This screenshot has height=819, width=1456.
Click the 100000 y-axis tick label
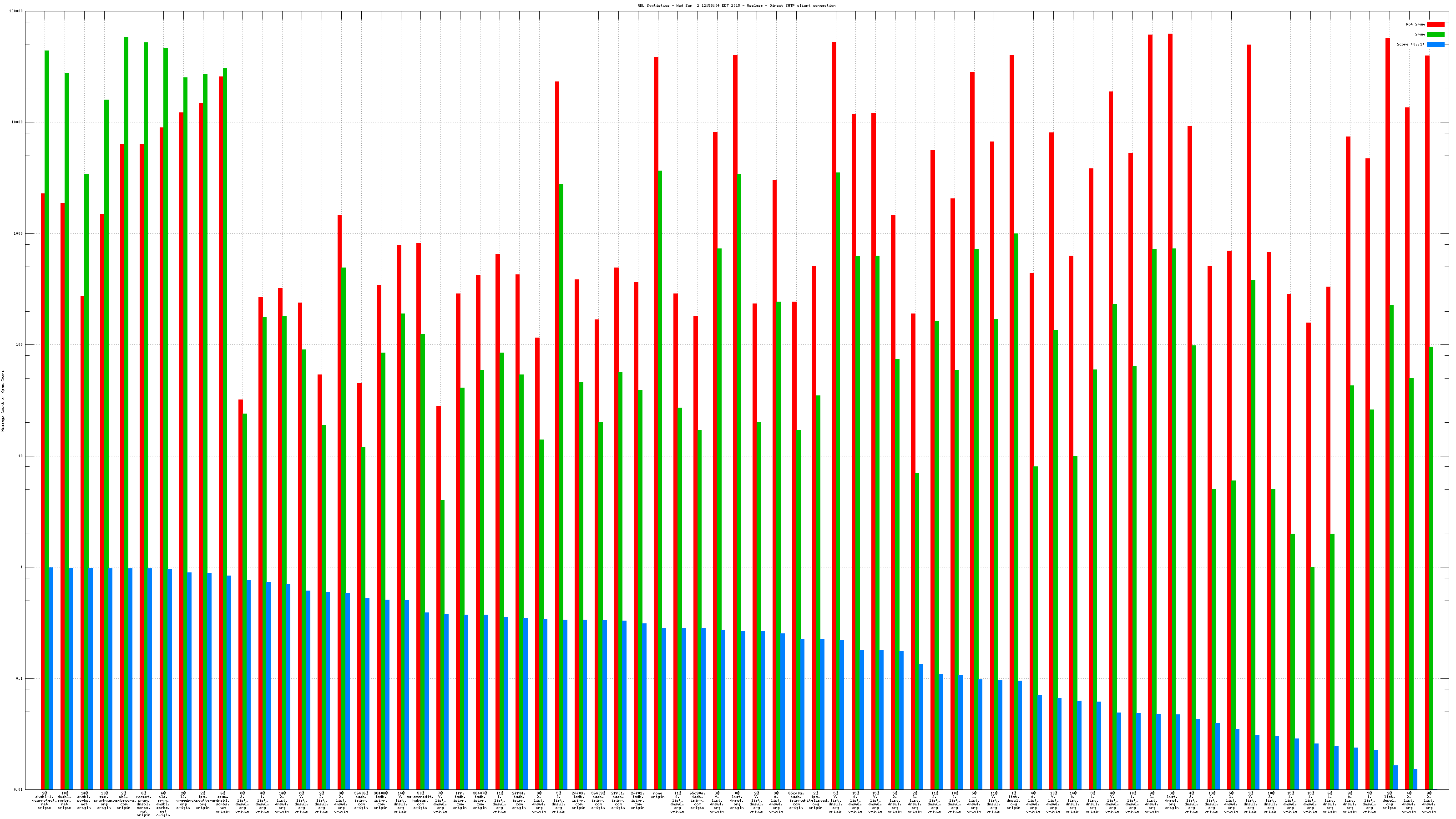(x=17, y=11)
